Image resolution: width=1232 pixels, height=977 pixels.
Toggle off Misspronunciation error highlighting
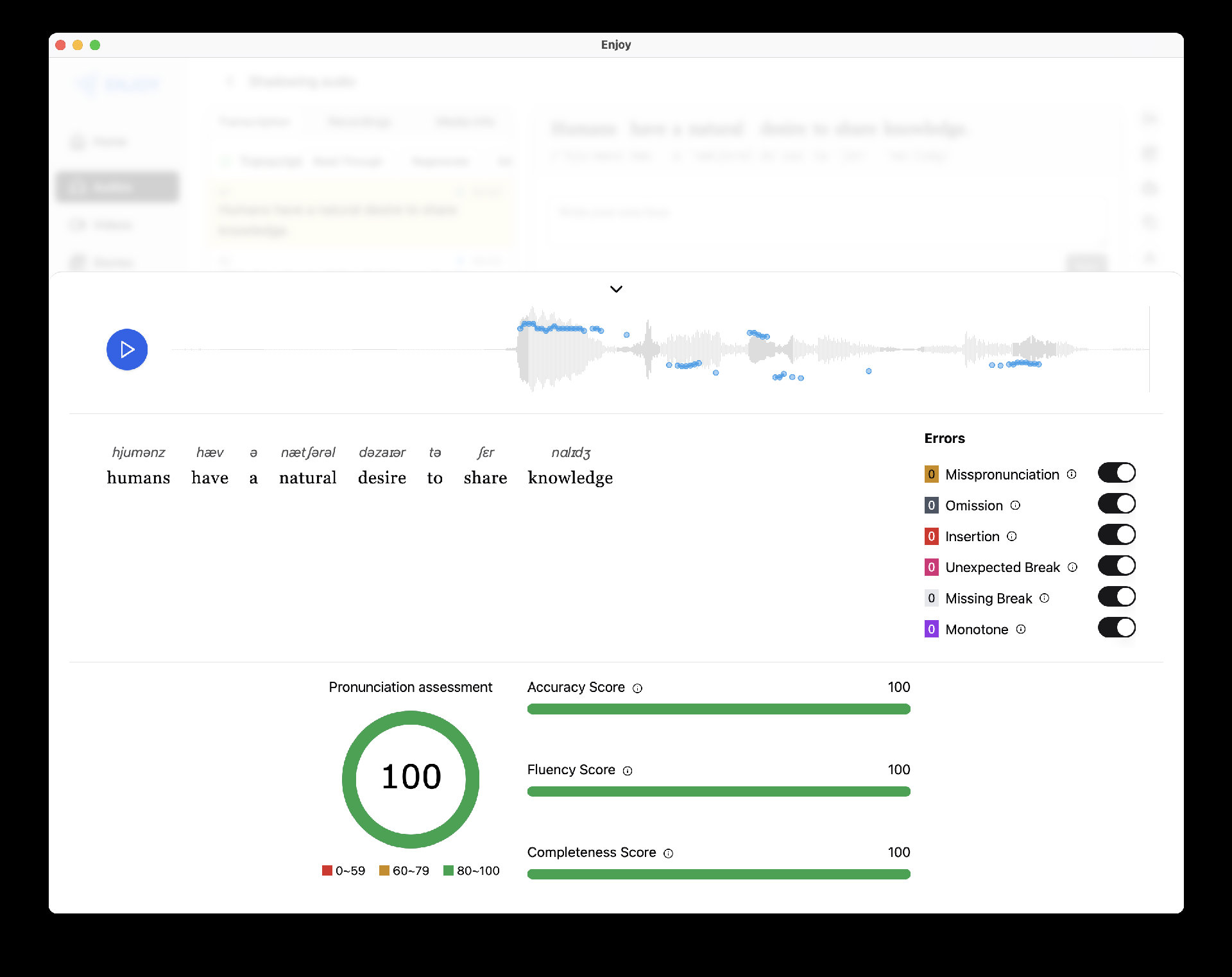[1116, 473]
